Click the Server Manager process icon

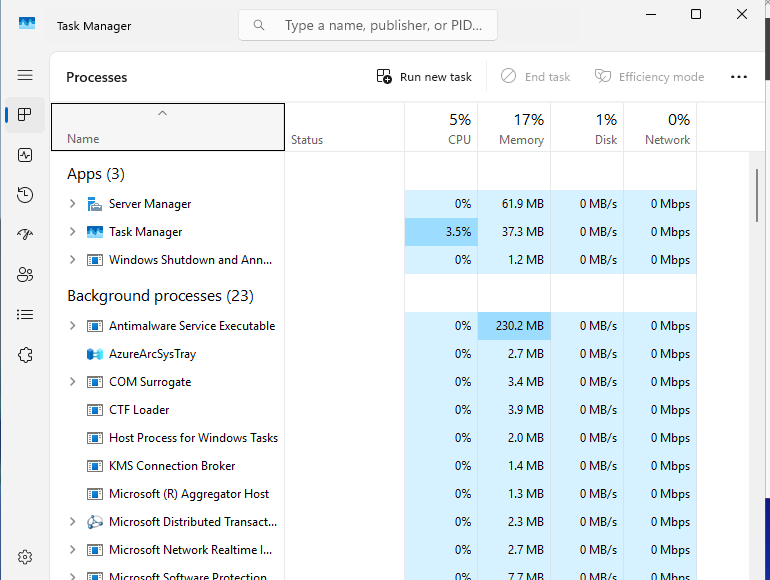tap(95, 204)
